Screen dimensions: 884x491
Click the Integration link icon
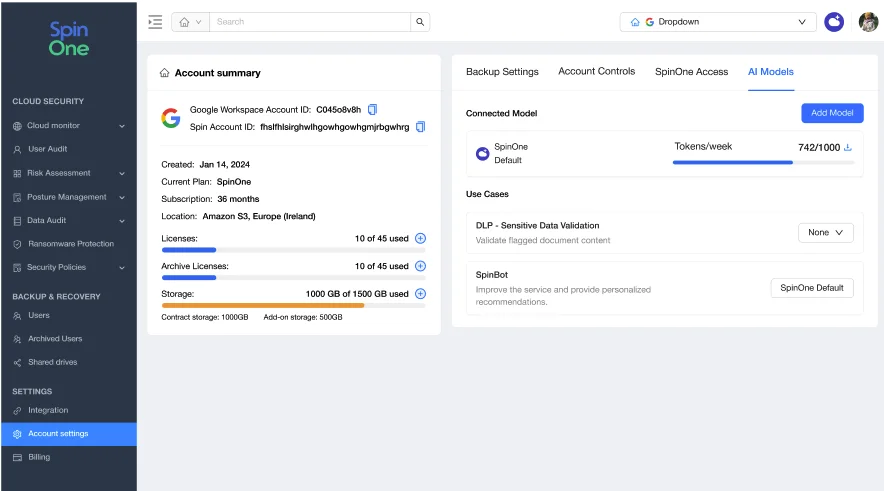17,410
